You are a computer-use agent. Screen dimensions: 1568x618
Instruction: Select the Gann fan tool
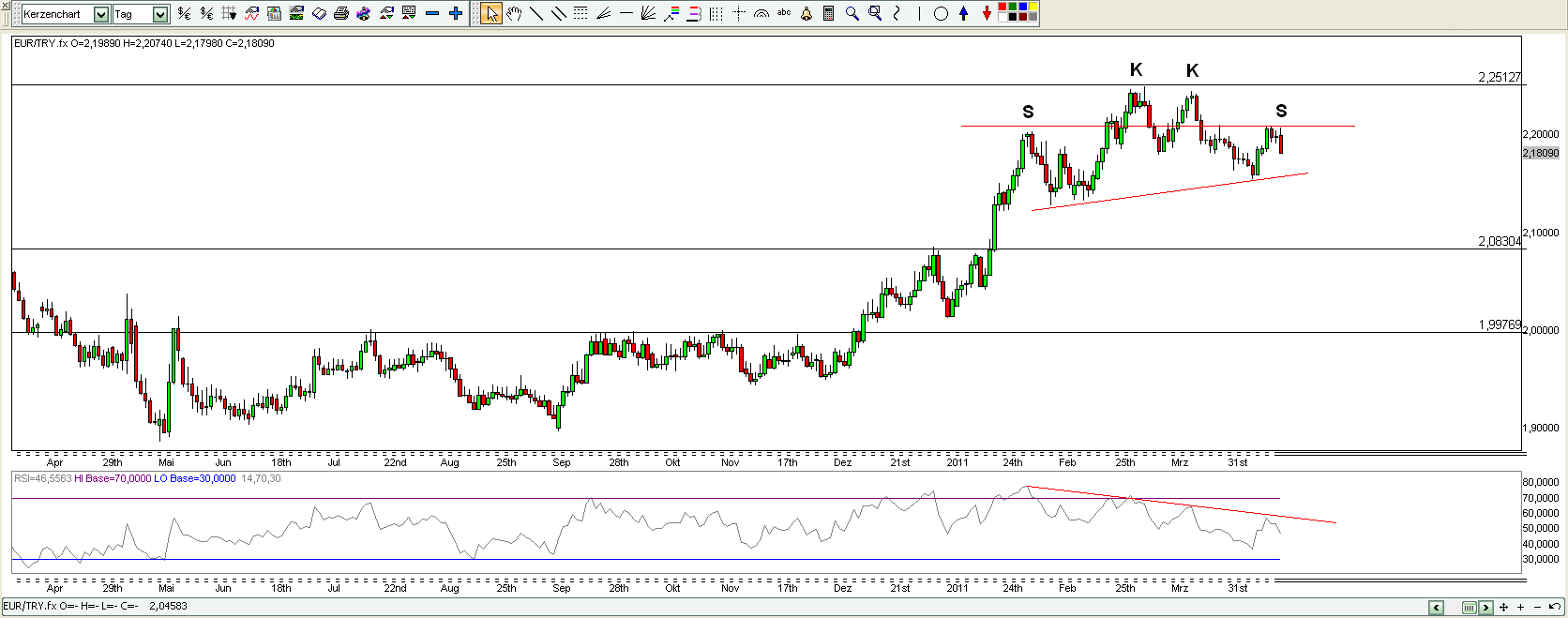click(648, 13)
